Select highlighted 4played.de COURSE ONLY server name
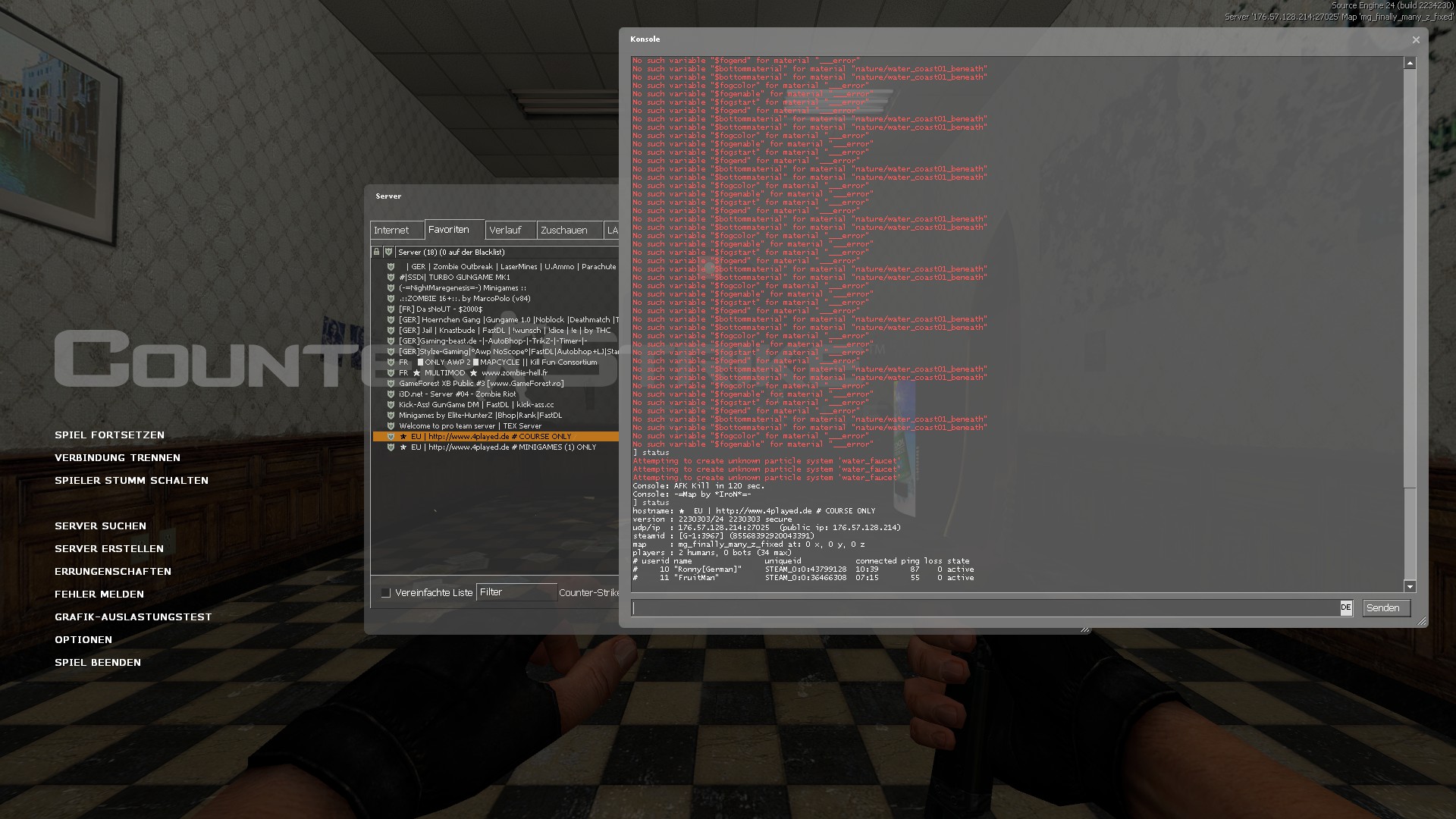 (x=485, y=437)
